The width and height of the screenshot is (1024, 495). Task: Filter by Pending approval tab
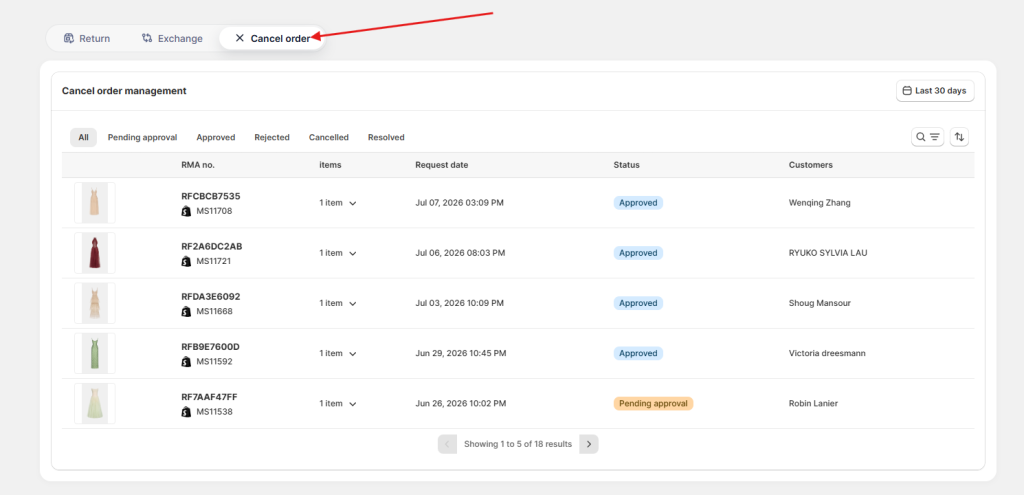(142, 137)
